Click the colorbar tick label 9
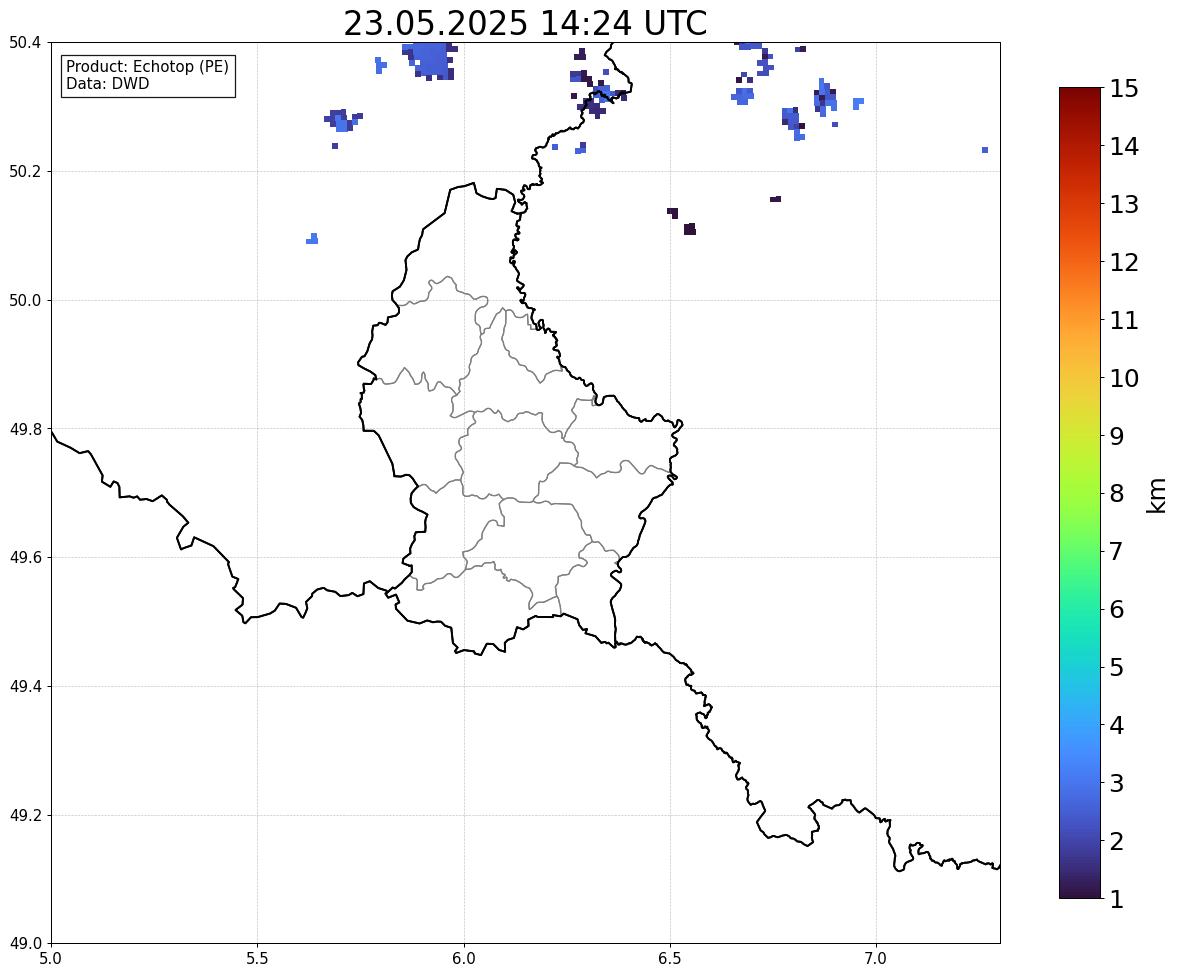1178x976 pixels. pos(1116,436)
